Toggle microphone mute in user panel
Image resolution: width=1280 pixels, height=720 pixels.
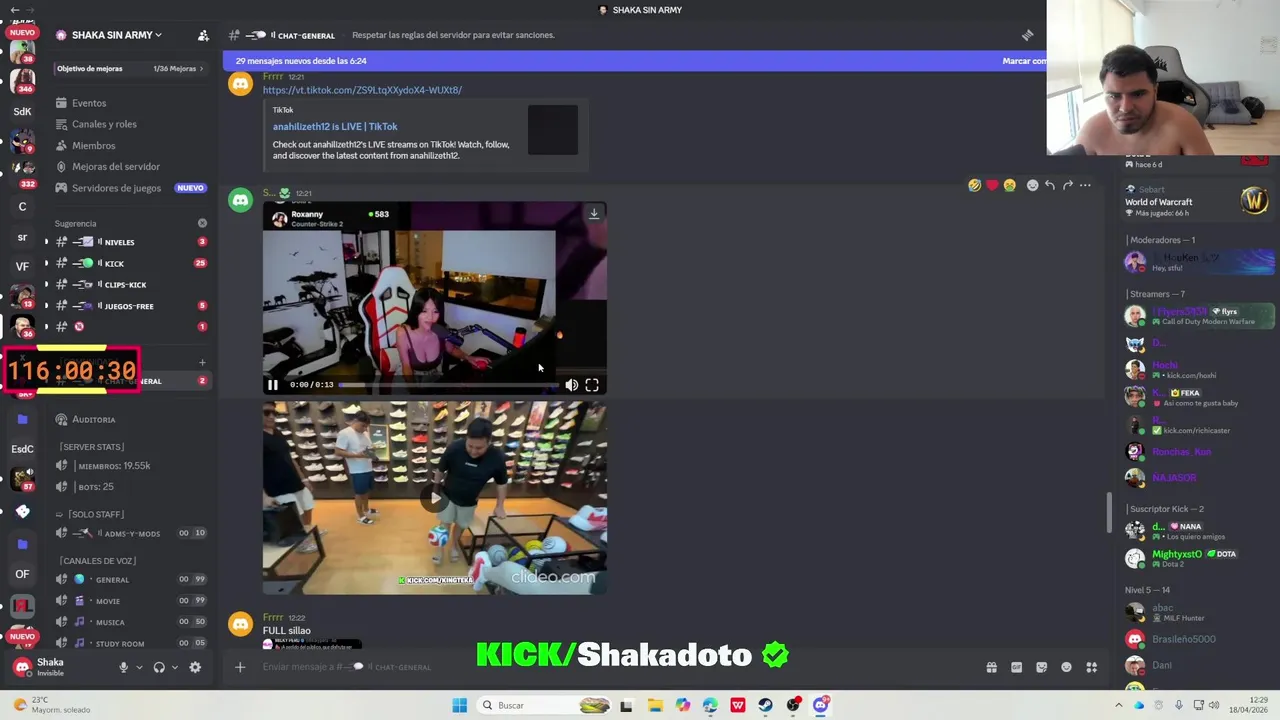pyautogui.click(x=124, y=668)
